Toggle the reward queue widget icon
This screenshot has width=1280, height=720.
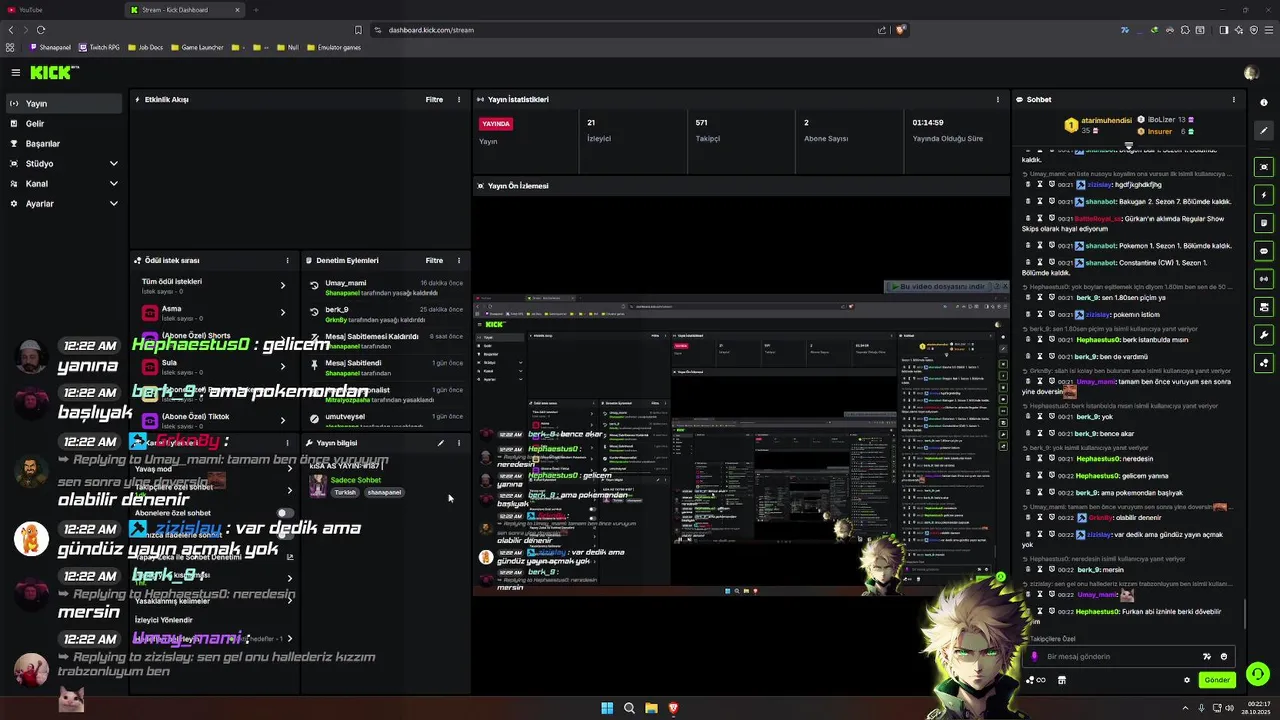(x=1264, y=307)
